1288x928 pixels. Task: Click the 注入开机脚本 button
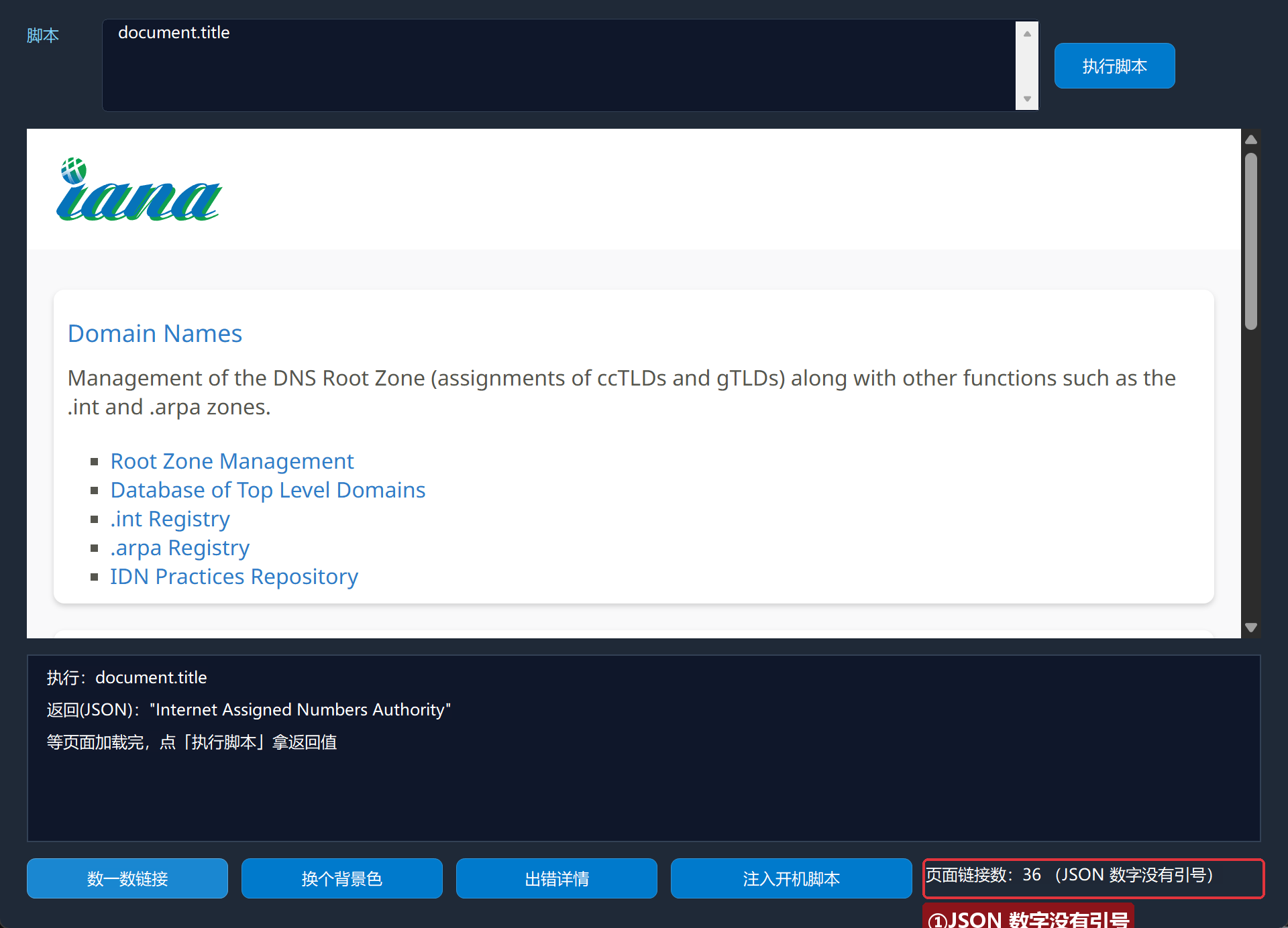(x=792, y=878)
